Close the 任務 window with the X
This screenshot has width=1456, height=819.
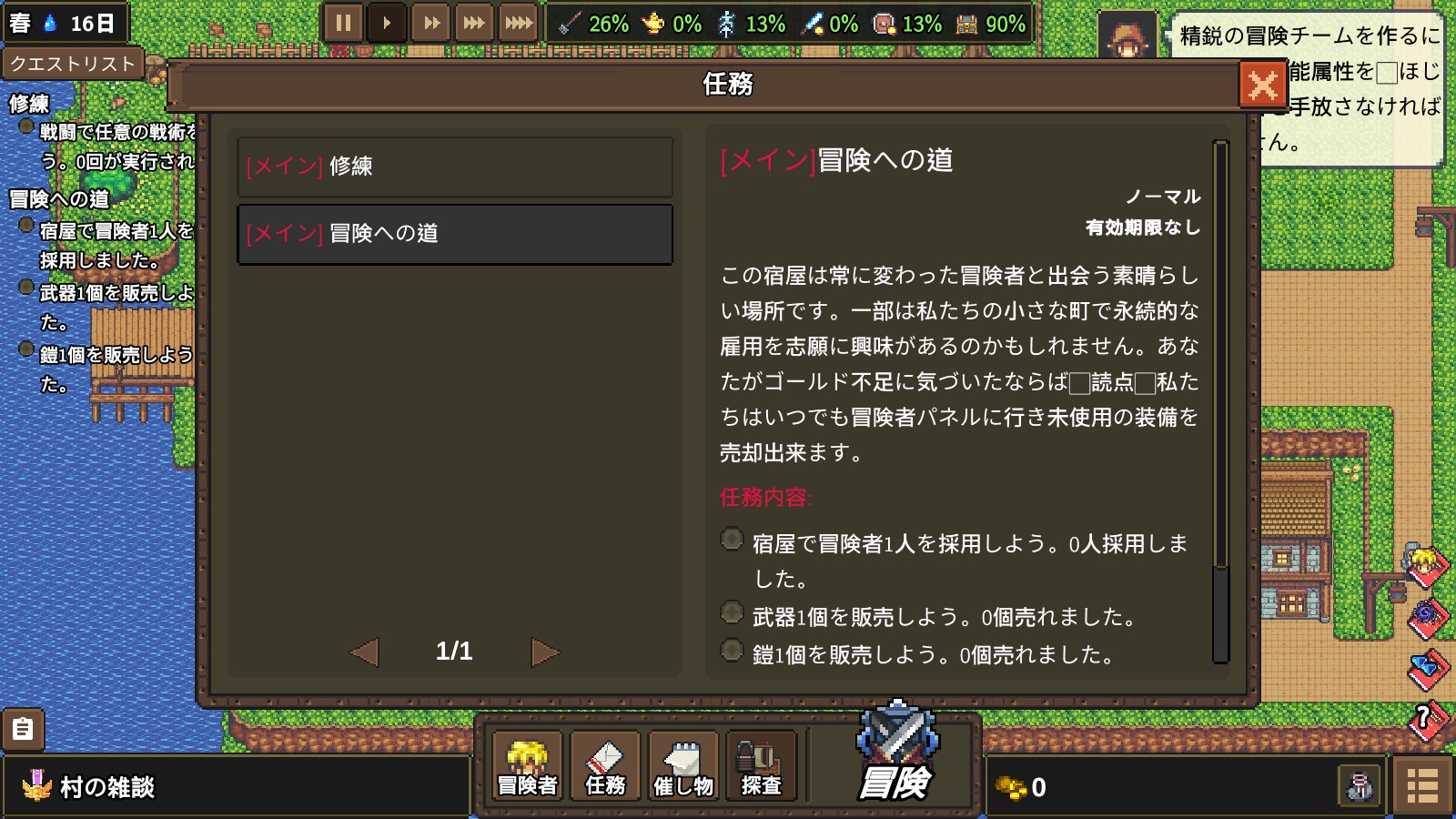1262,86
